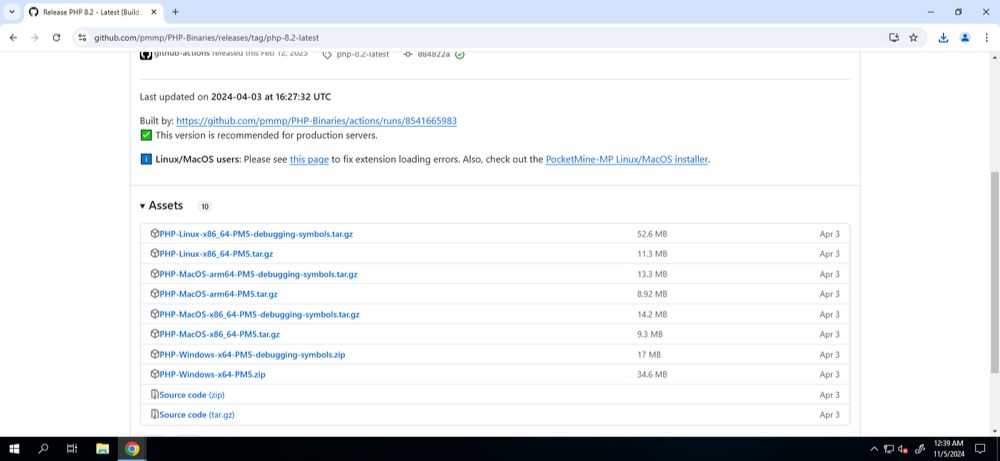Click the 34.6 MB size text
The width and height of the screenshot is (1000, 461).
pos(652,374)
